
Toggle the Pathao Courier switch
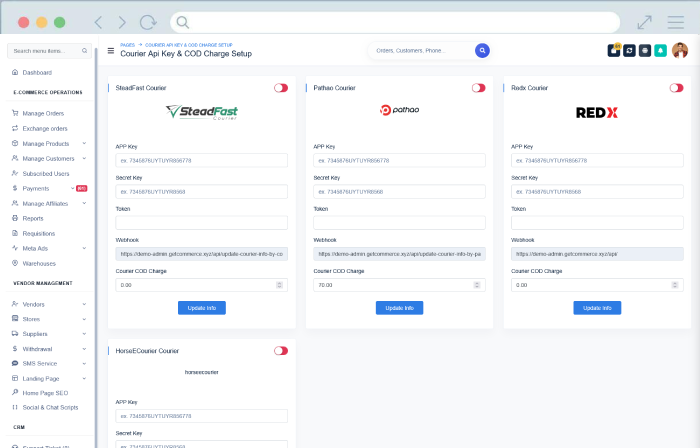click(479, 88)
